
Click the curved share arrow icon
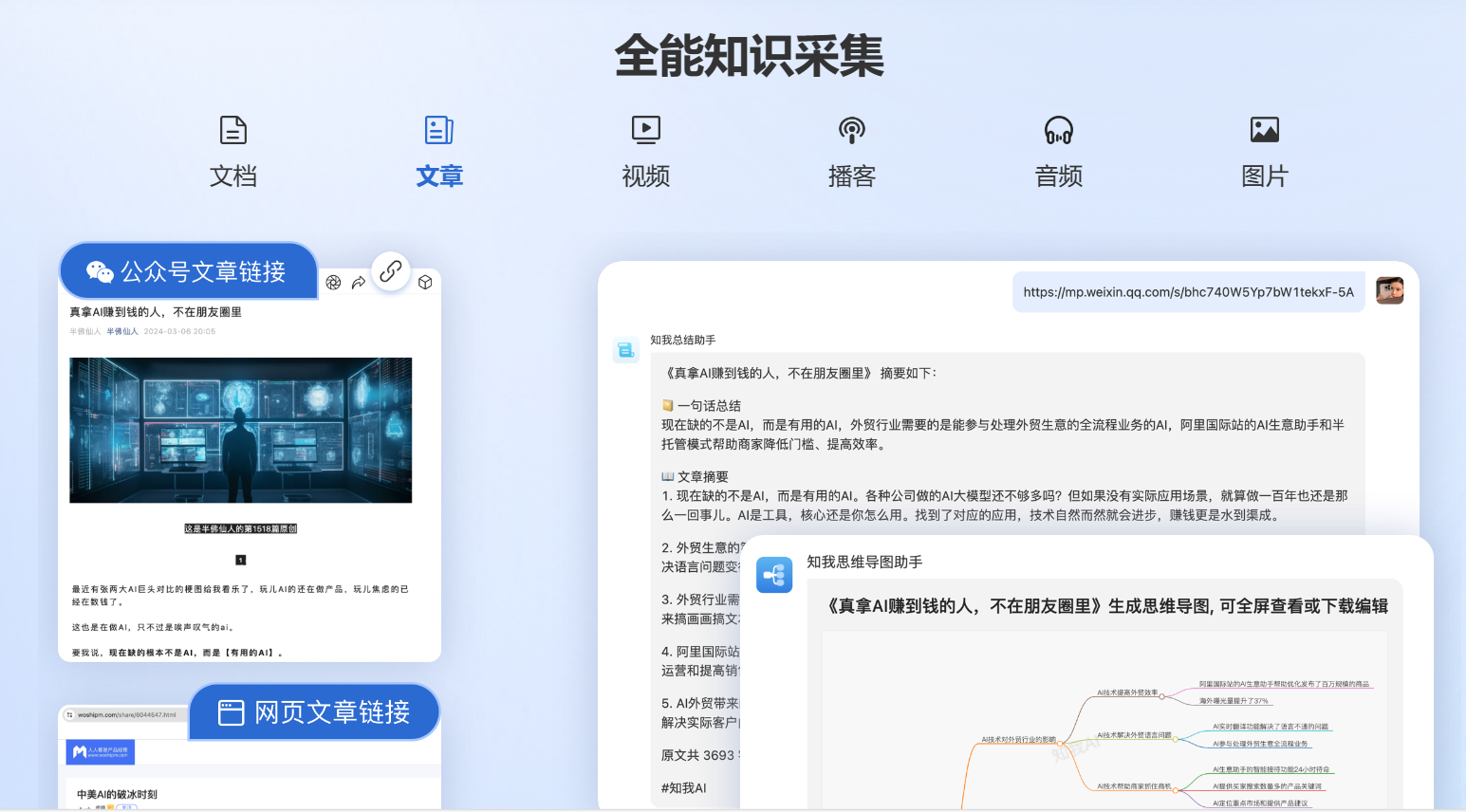(x=359, y=283)
